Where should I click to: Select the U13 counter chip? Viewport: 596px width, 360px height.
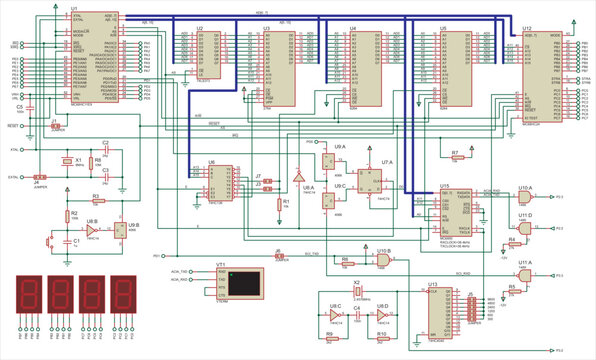pyautogui.click(x=440, y=313)
